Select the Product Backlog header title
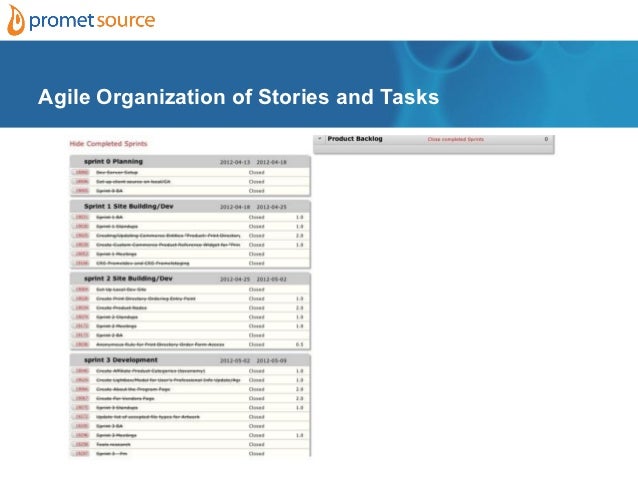The height and width of the screenshot is (479, 638). click(x=355, y=139)
